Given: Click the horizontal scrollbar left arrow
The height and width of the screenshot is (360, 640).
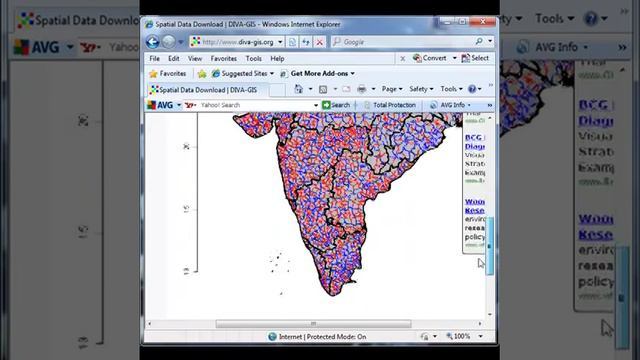Looking at the screenshot, I should point(149,324).
